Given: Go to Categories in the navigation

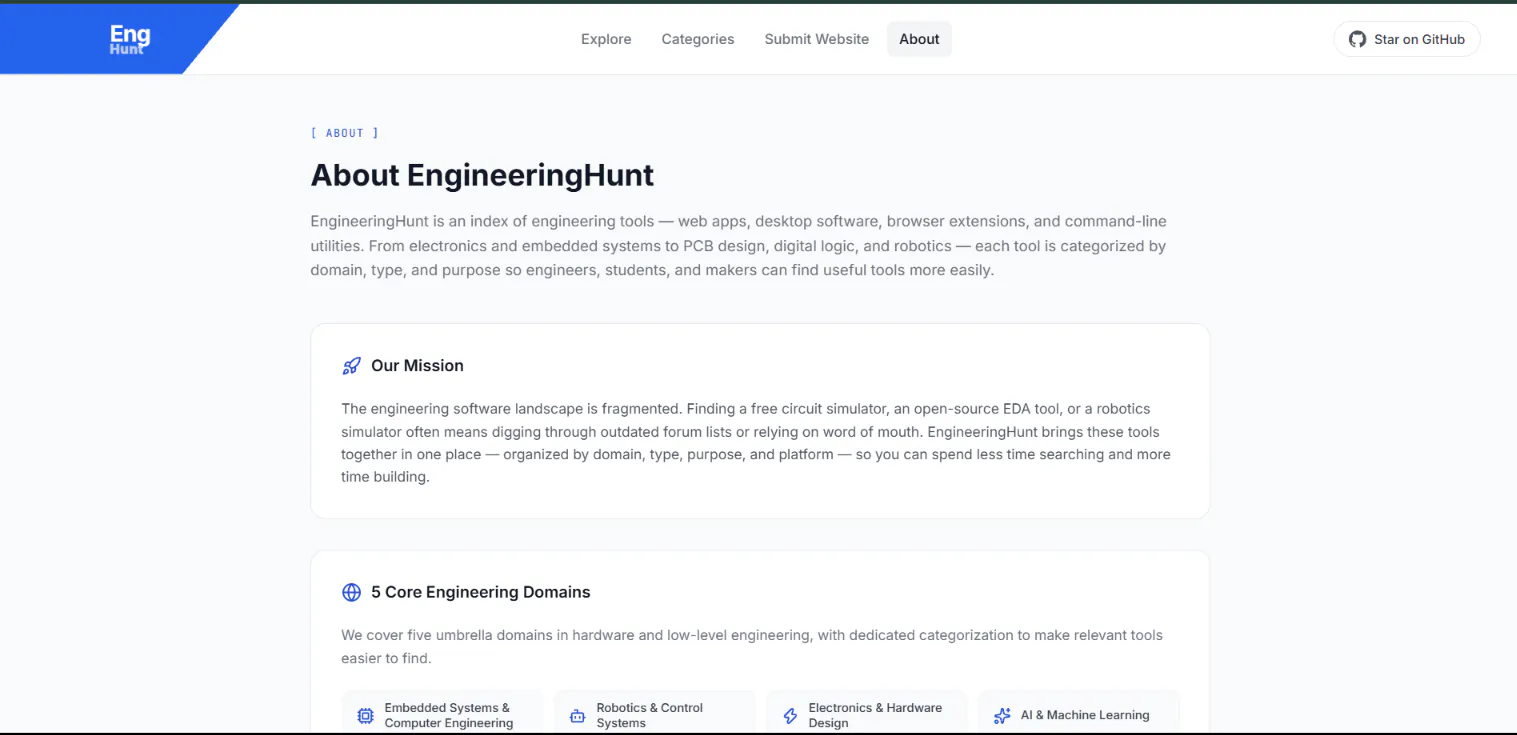Looking at the screenshot, I should 698,39.
